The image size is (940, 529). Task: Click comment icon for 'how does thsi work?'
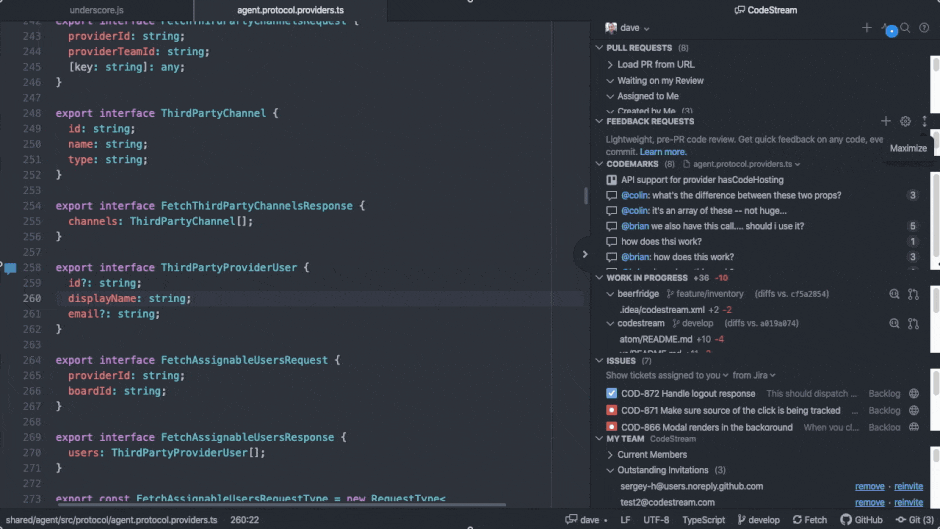coord(611,242)
